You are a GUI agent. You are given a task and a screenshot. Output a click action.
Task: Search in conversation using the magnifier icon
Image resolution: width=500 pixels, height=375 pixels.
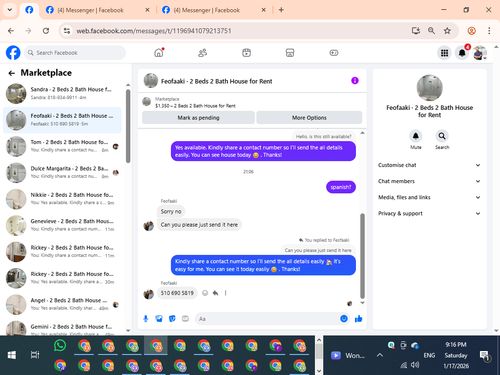coord(442,136)
